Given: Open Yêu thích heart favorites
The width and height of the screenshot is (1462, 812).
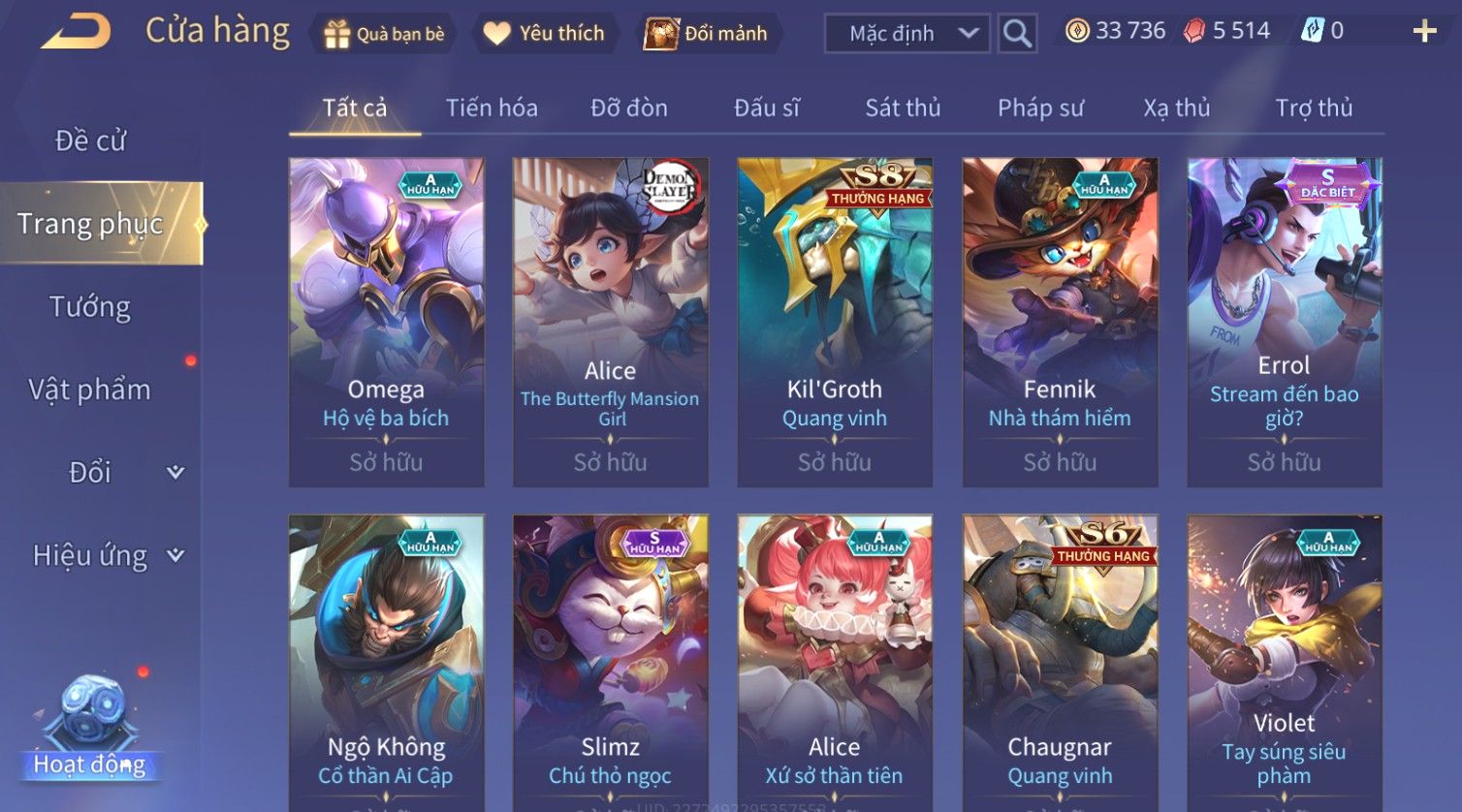Looking at the screenshot, I should pos(496,34).
